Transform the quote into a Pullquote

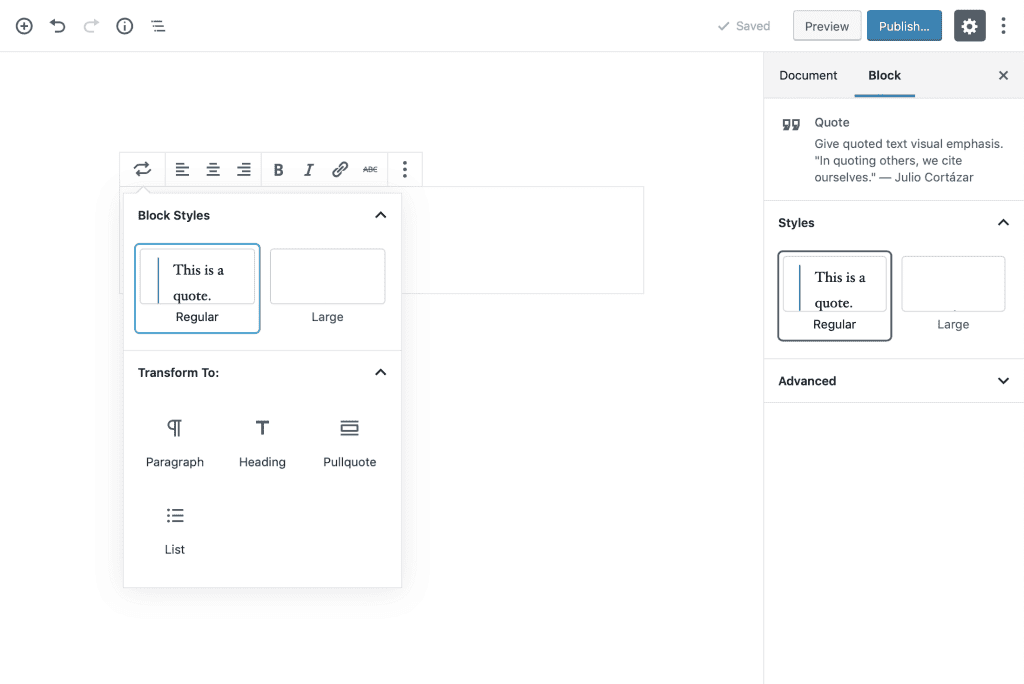[x=349, y=440]
